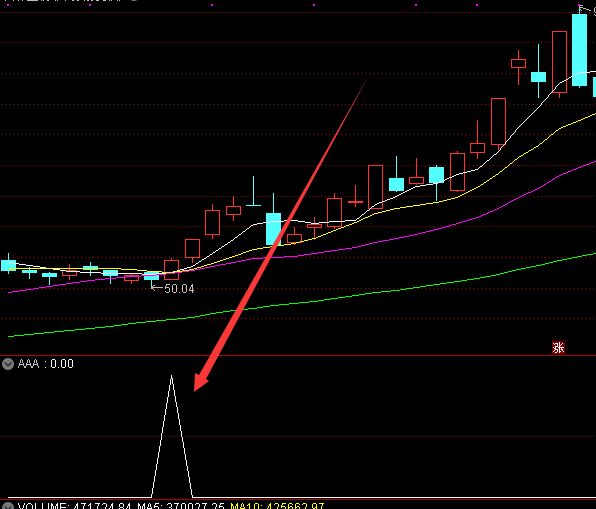Expand the AAA indicator dropdown chevron
This screenshot has width=596, height=509.
point(8,364)
